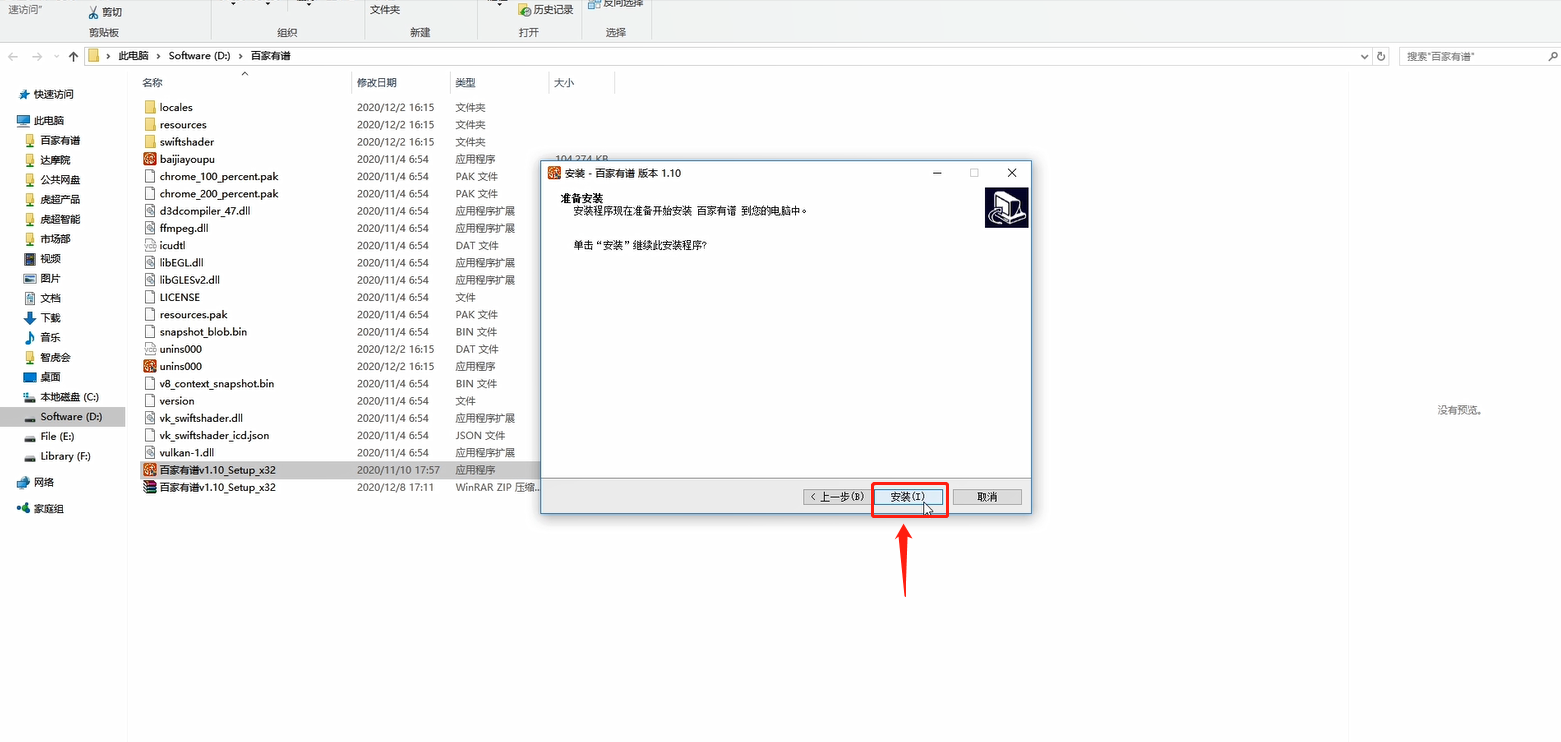The height and width of the screenshot is (742, 1561).
Task: Select the vk_swiftshader_icd.json file name
Action: click(214, 436)
